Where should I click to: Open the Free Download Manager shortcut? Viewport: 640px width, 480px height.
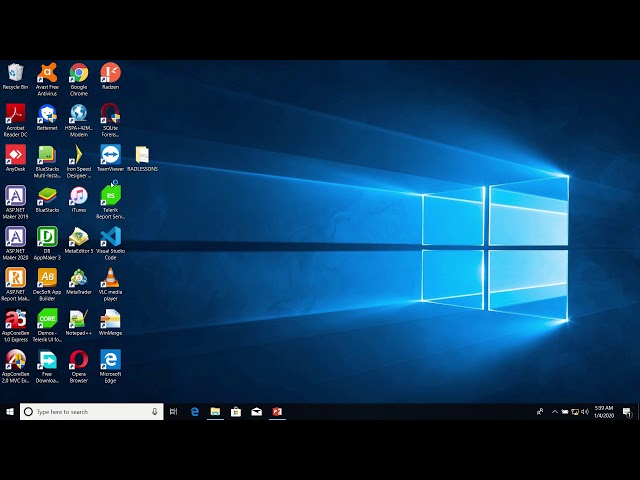point(47,366)
